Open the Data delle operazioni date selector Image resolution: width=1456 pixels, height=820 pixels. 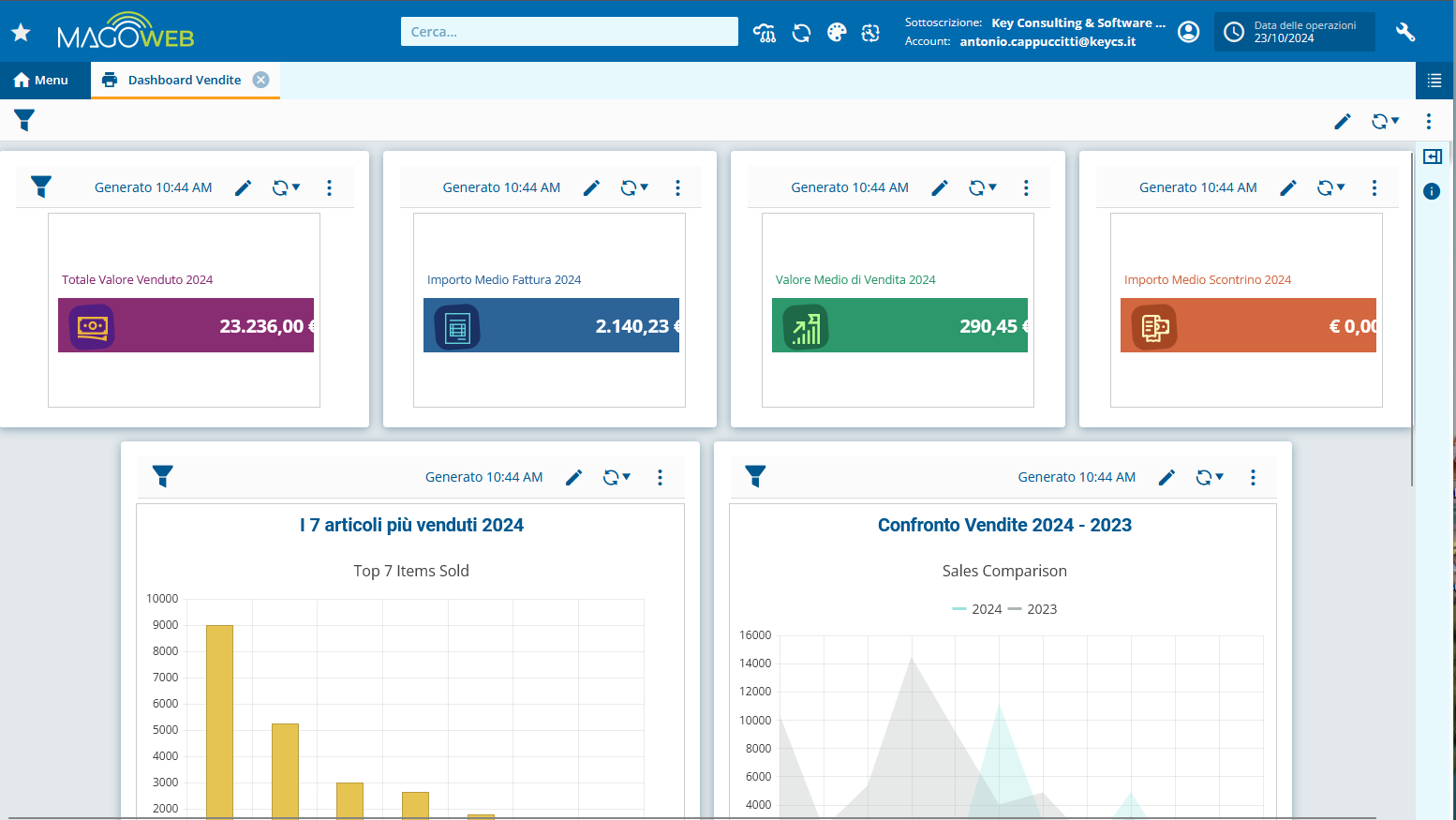[1294, 32]
